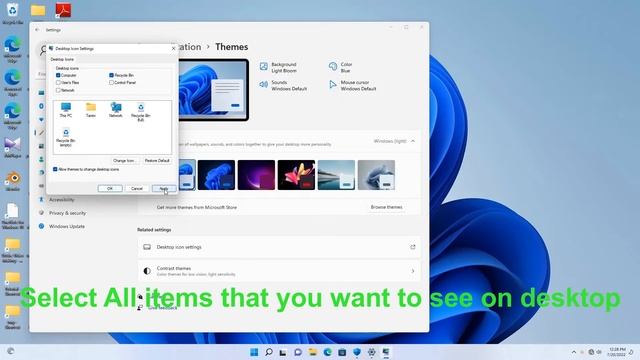
Task: Click the text document icon on the desktop
Action: pyautogui.click(x=13, y=216)
